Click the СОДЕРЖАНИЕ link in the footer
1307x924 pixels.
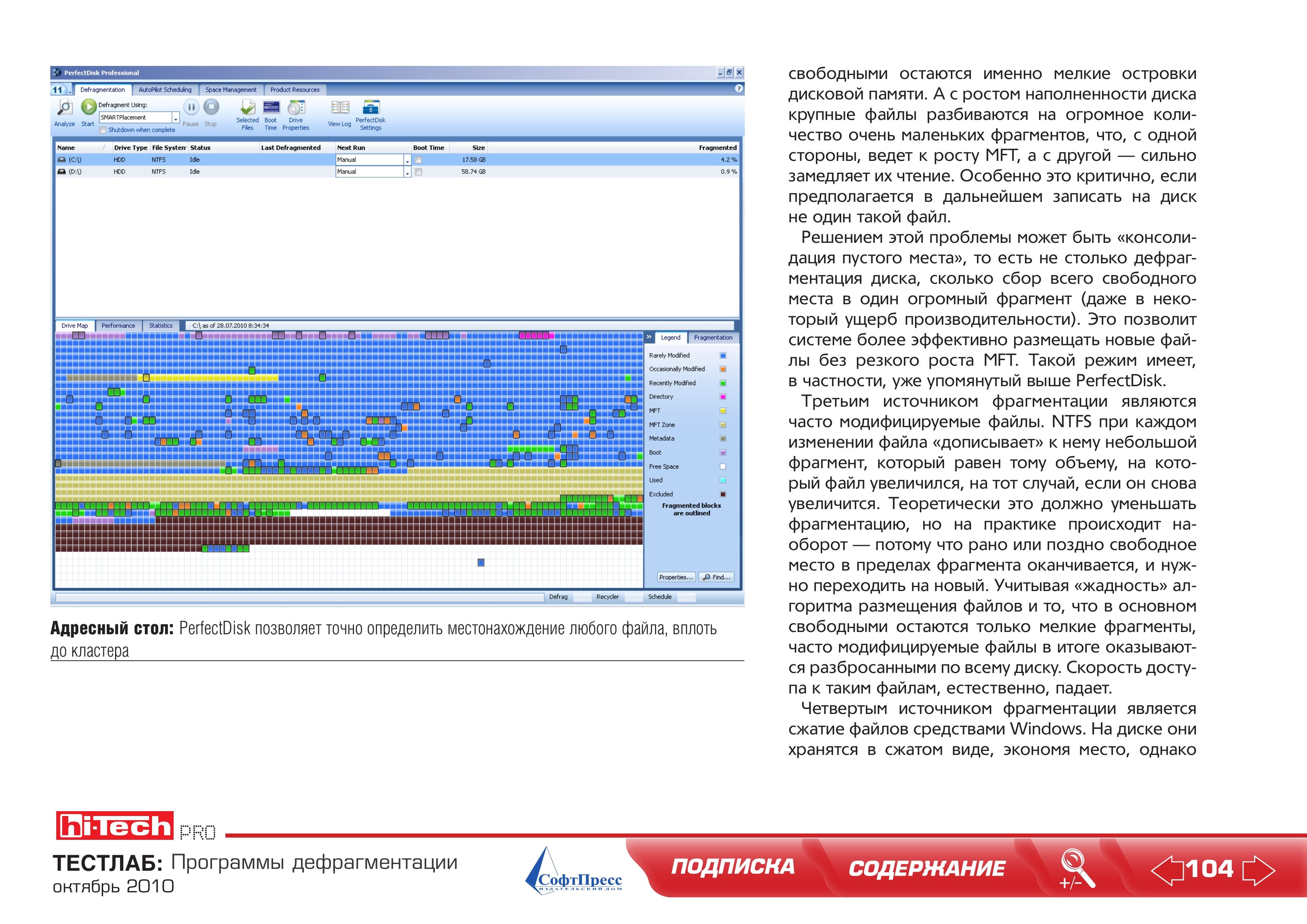pos(927,868)
